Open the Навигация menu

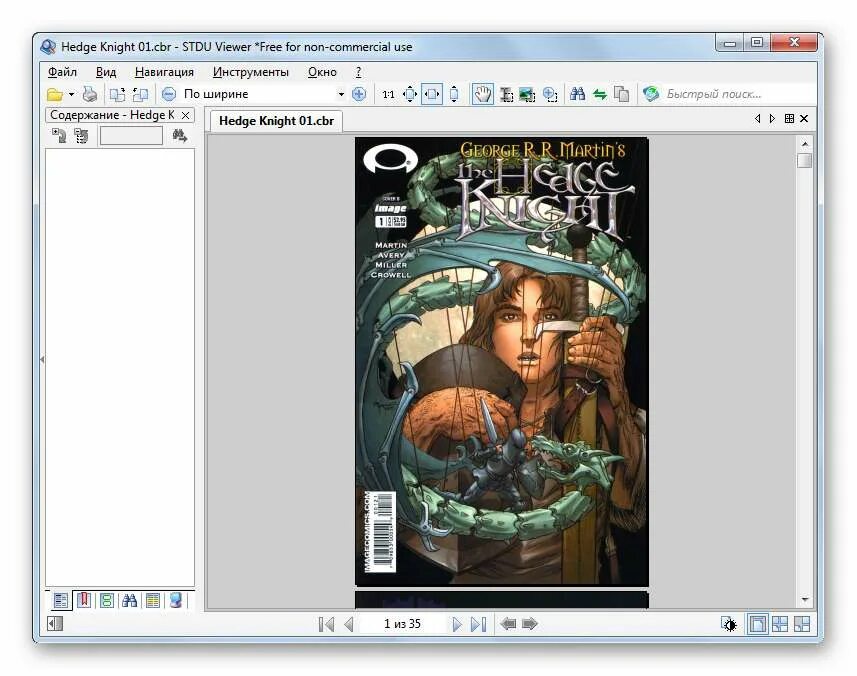[165, 72]
